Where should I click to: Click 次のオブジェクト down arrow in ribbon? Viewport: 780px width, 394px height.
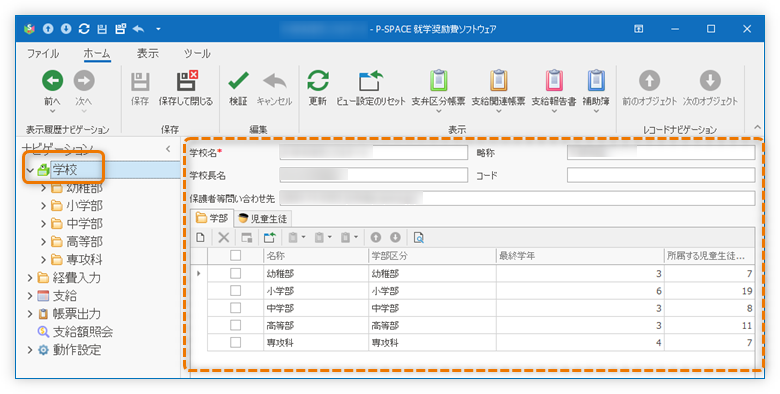710,80
